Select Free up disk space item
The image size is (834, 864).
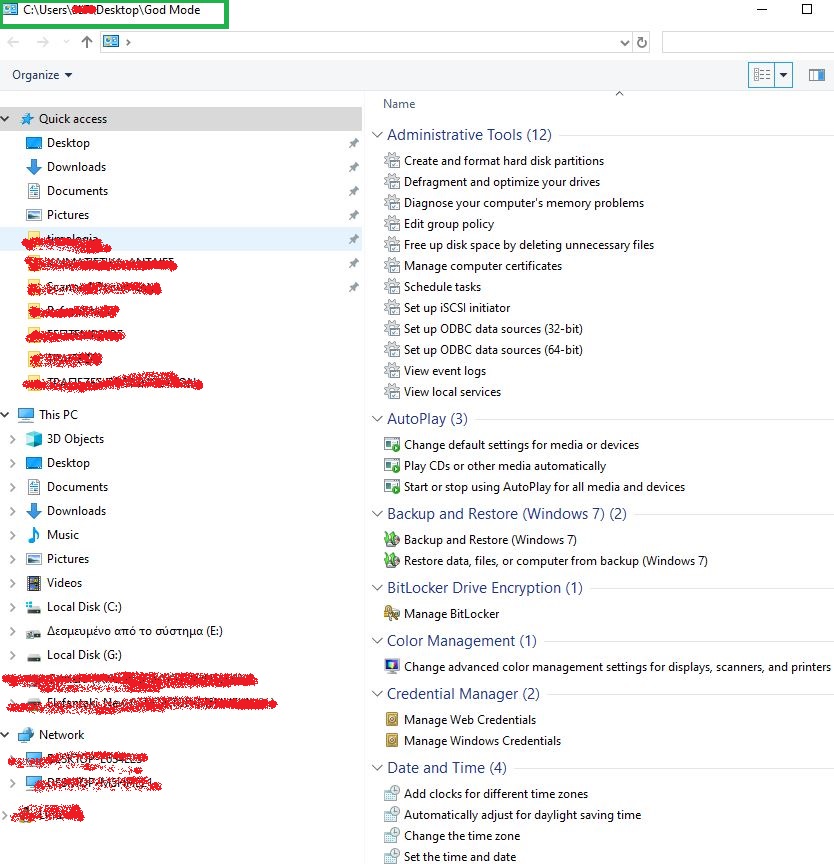point(529,245)
